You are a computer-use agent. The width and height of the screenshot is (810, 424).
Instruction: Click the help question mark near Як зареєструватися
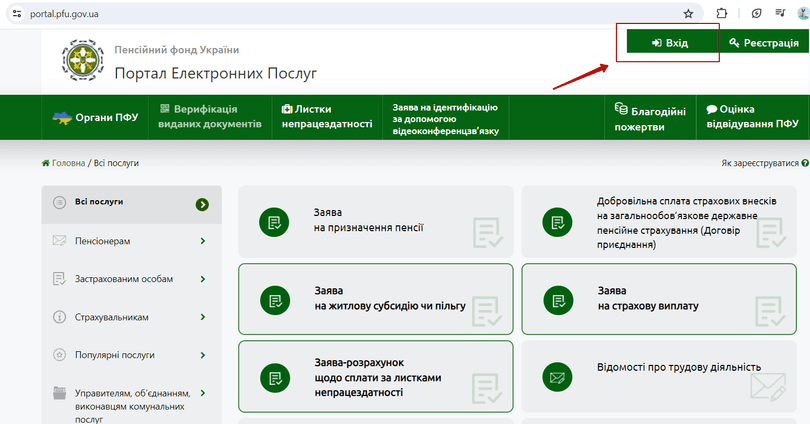click(805, 162)
